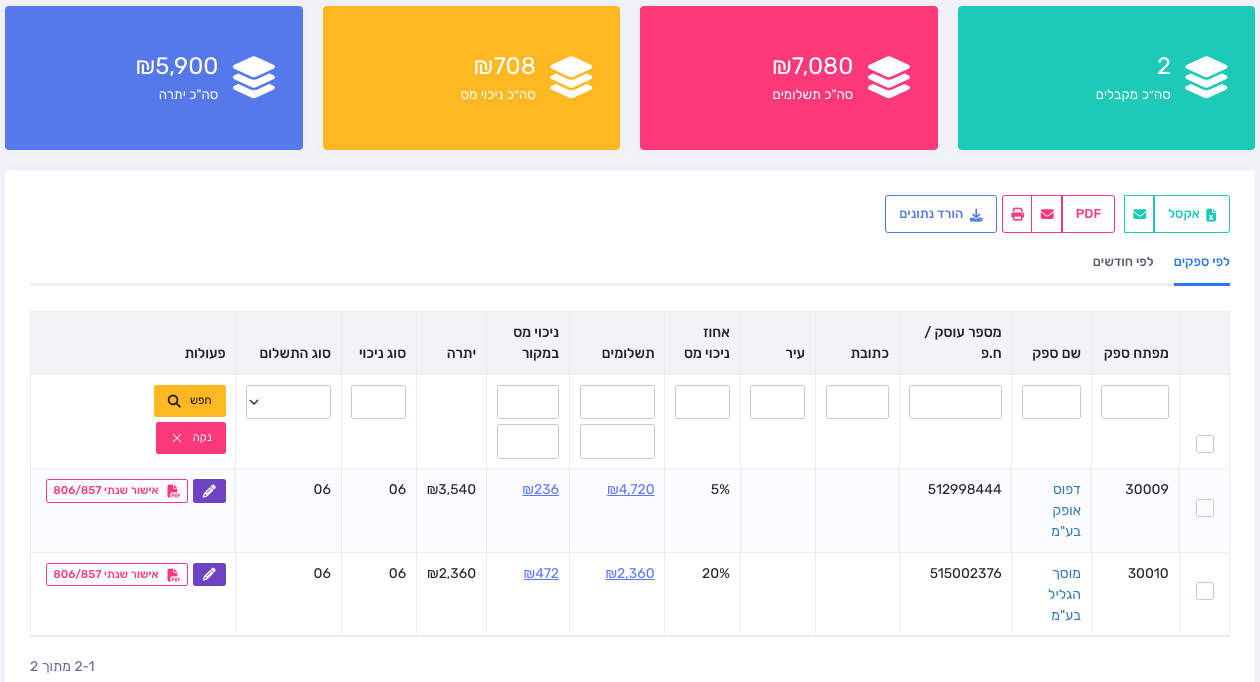Open the ₪4,720 payments link

[x=631, y=490]
